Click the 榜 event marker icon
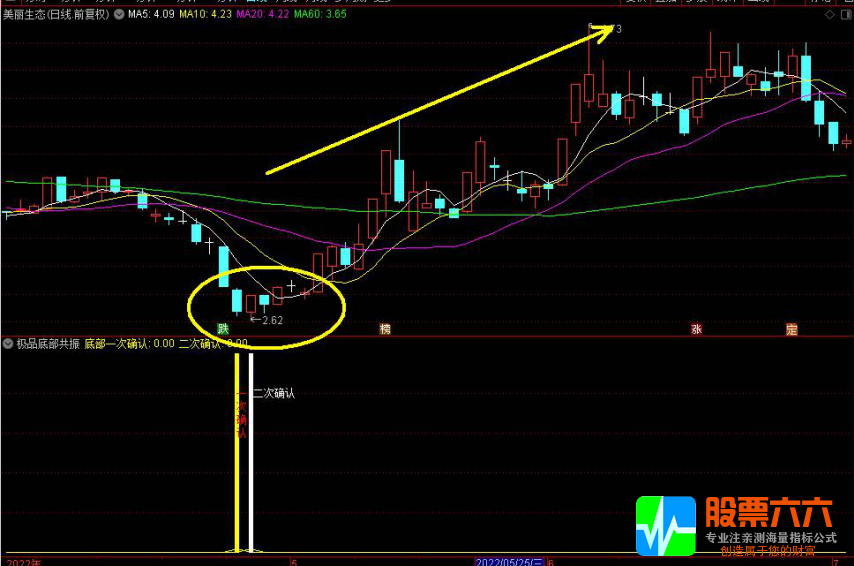This screenshot has height=566, width=854. click(385, 328)
